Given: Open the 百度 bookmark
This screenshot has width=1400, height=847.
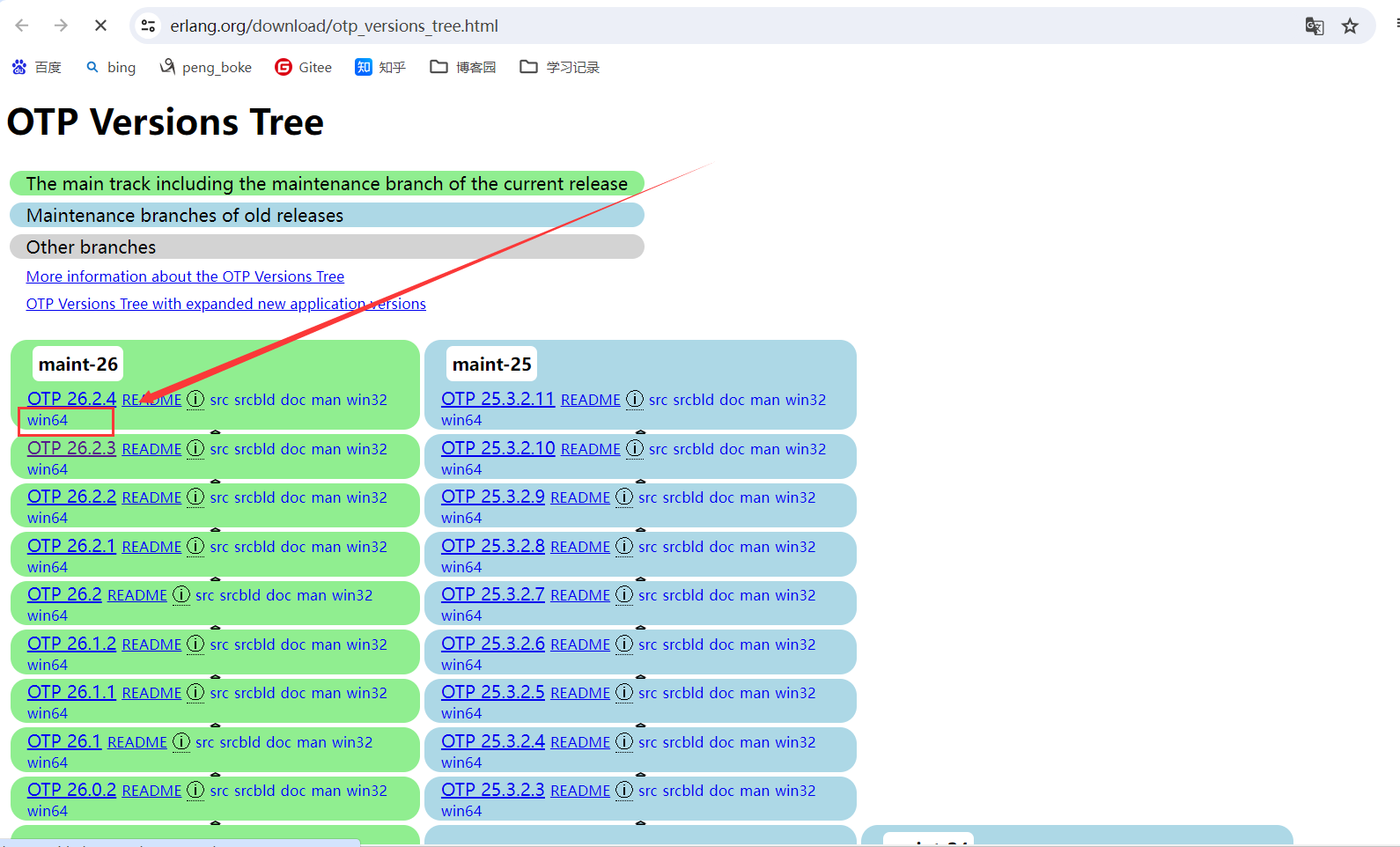Looking at the screenshot, I should (x=36, y=67).
